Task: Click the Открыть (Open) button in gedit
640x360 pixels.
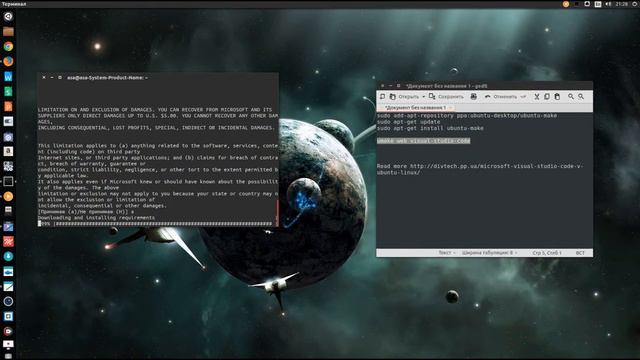Action: [x=404, y=97]
